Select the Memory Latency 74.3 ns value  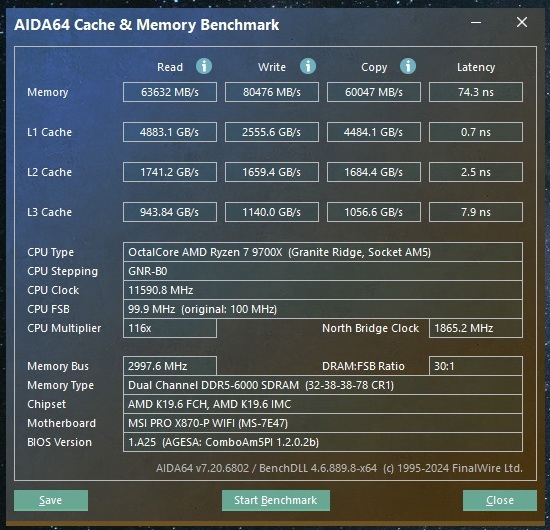pyautogui.click(x=476, y=92)
